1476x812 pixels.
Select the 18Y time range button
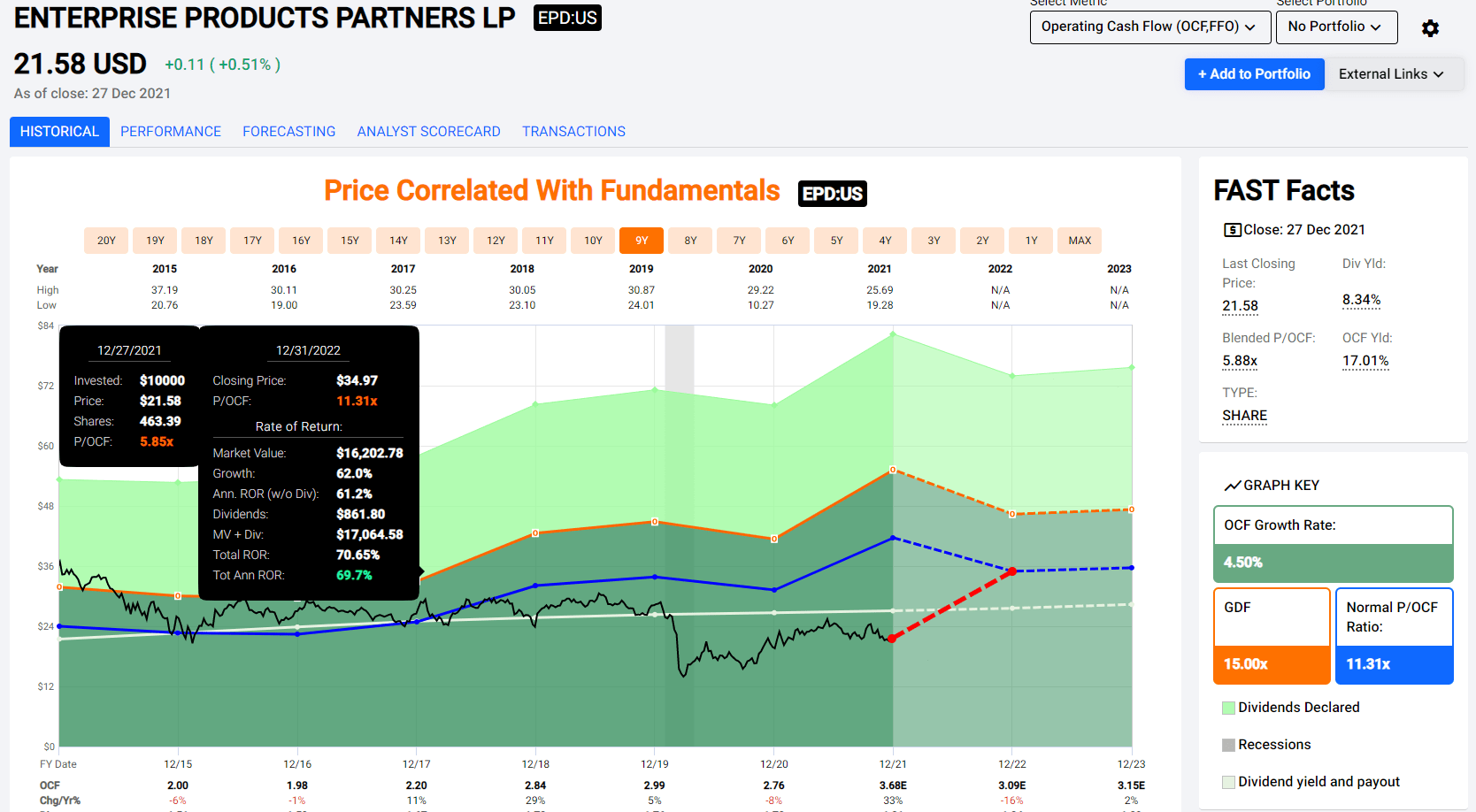pos(204,241)
